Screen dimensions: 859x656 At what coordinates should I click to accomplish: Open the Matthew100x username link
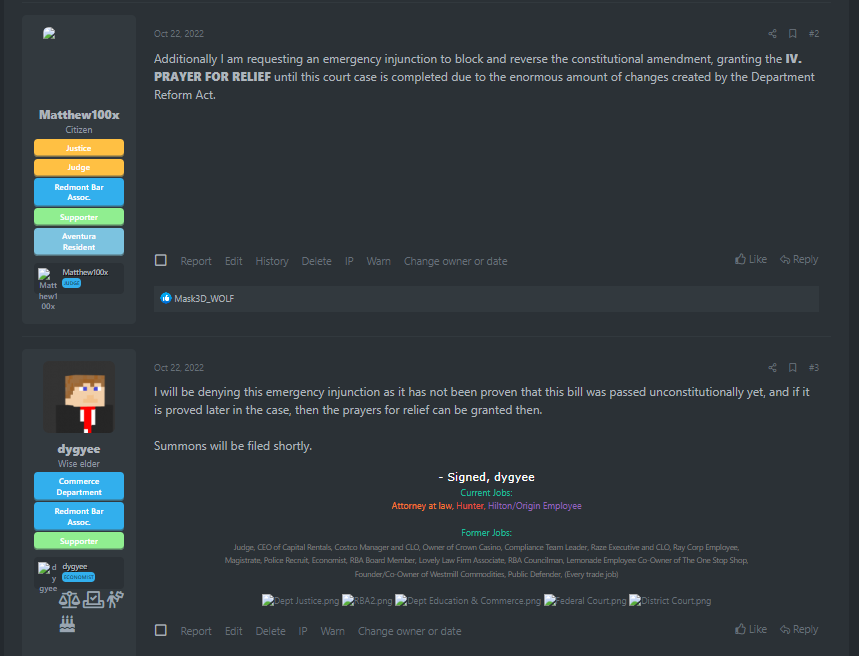tap(79, 115)
